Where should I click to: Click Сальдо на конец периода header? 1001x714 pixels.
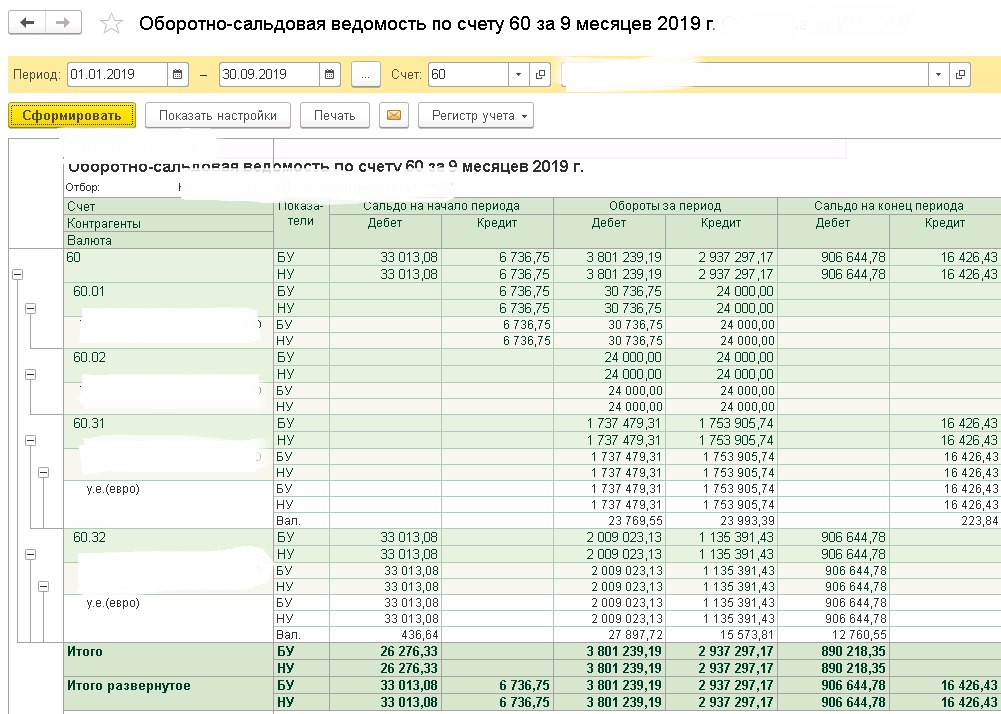point(889,206)
